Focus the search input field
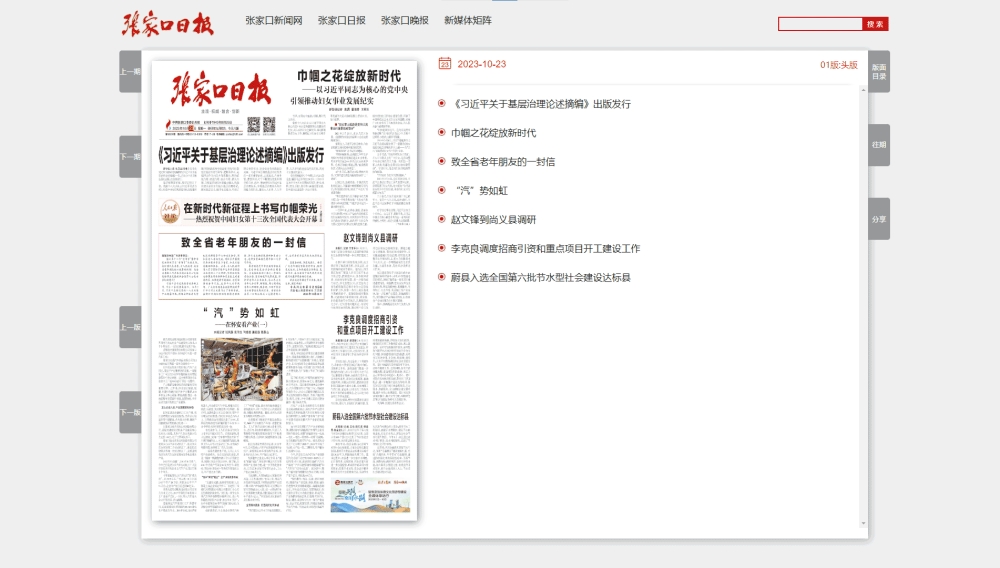 820,24
